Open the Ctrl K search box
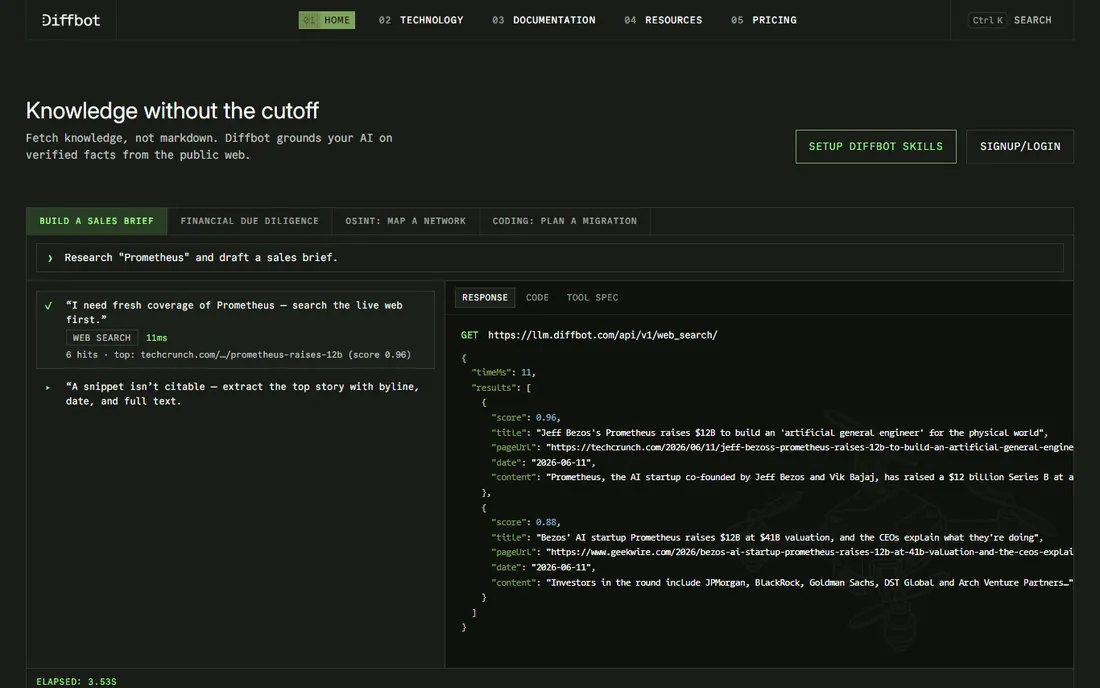The width and height of the screenshot is (1100, 688). click(x=1012, y=20)
